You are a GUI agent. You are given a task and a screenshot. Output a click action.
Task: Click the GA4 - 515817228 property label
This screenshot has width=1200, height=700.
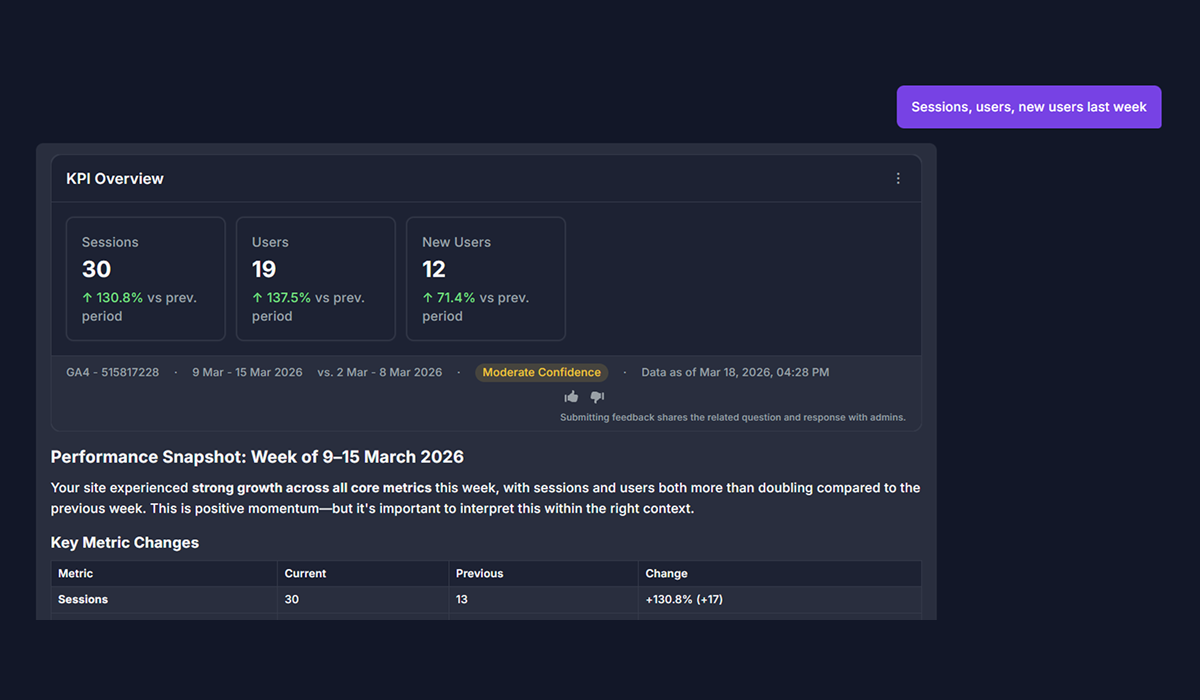pyautogui.click(x=113, y=372)
